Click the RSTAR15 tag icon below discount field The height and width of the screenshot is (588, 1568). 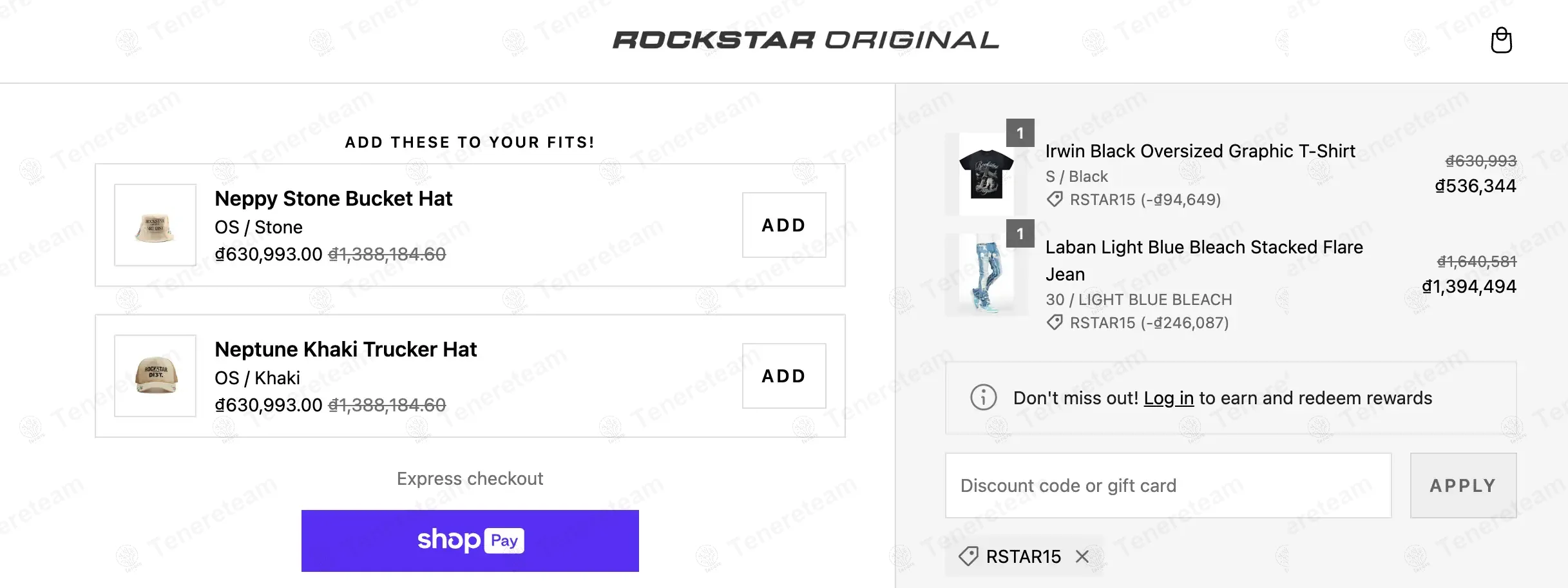[968, 556]
